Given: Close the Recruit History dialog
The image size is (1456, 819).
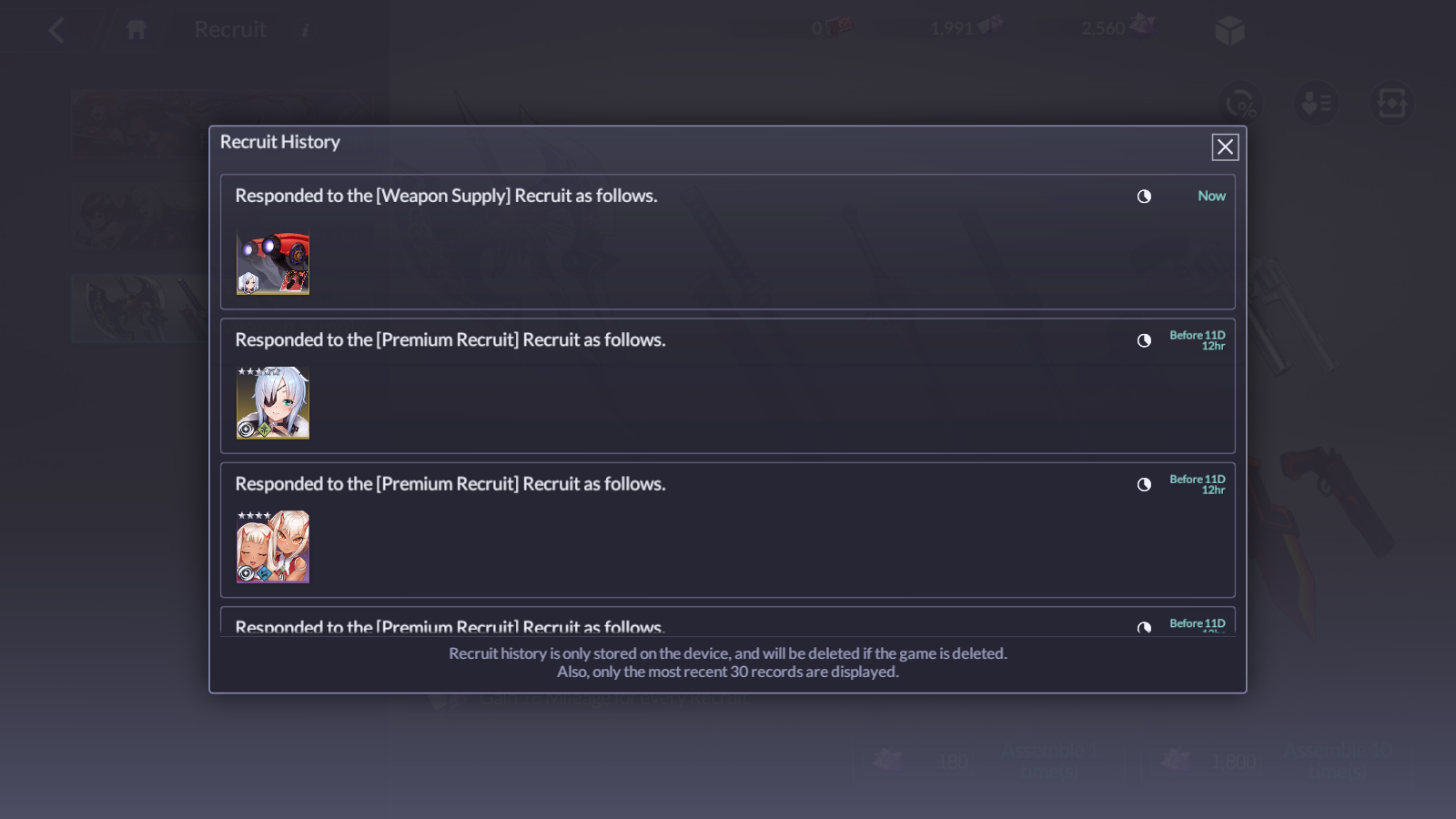Looking at the screenshot, I should (1225, 147).
